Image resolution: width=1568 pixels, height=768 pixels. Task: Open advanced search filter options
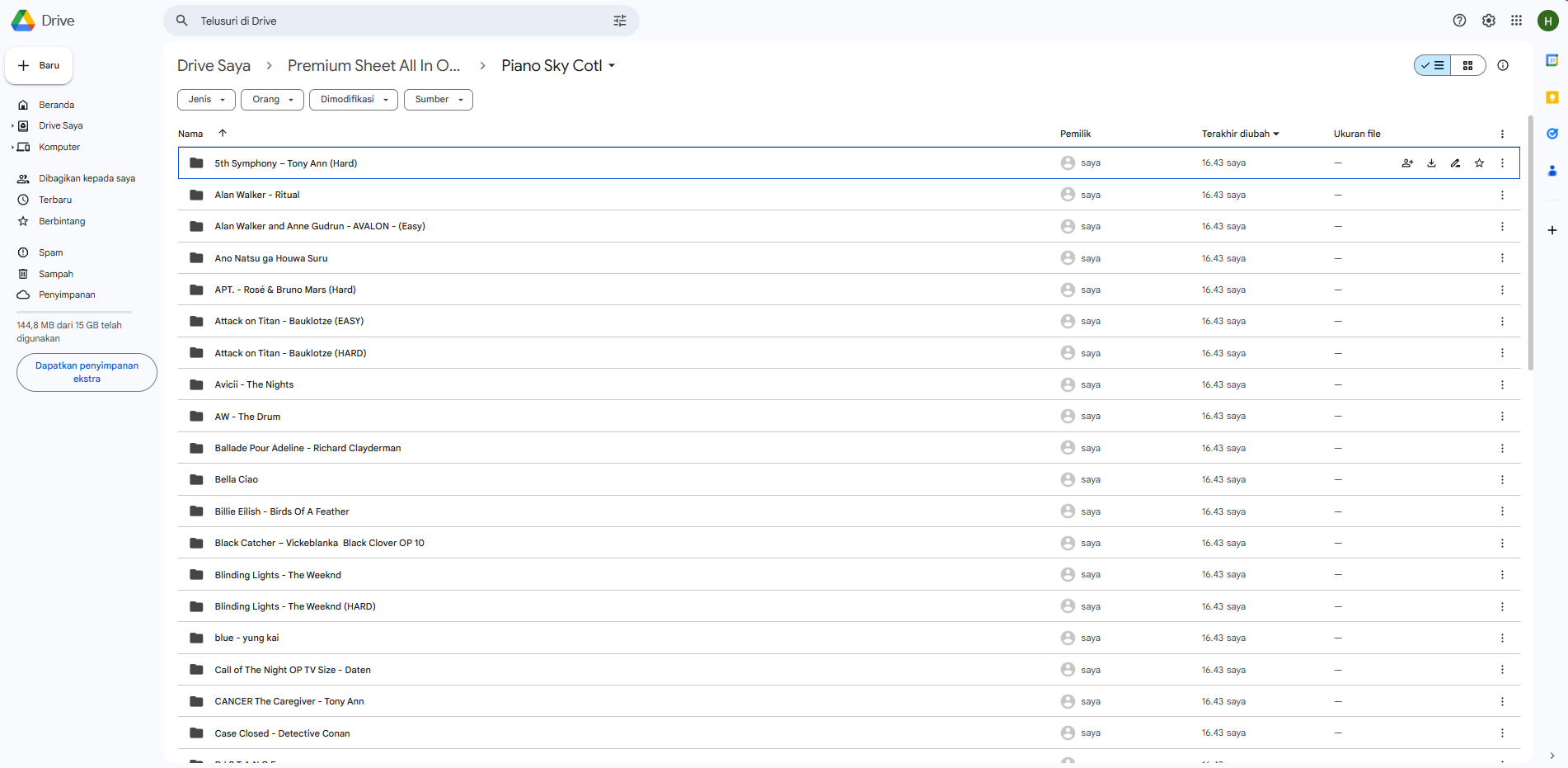tap(620, 21)
